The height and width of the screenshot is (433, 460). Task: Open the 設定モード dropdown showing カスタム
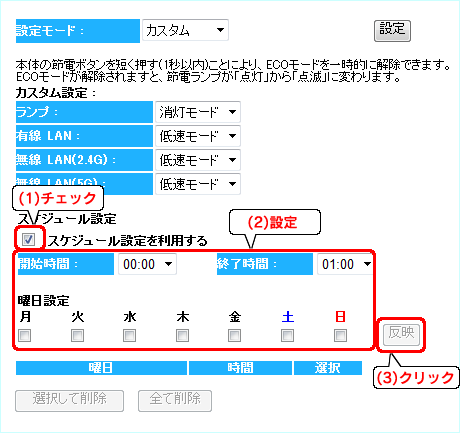coord(185,30)
